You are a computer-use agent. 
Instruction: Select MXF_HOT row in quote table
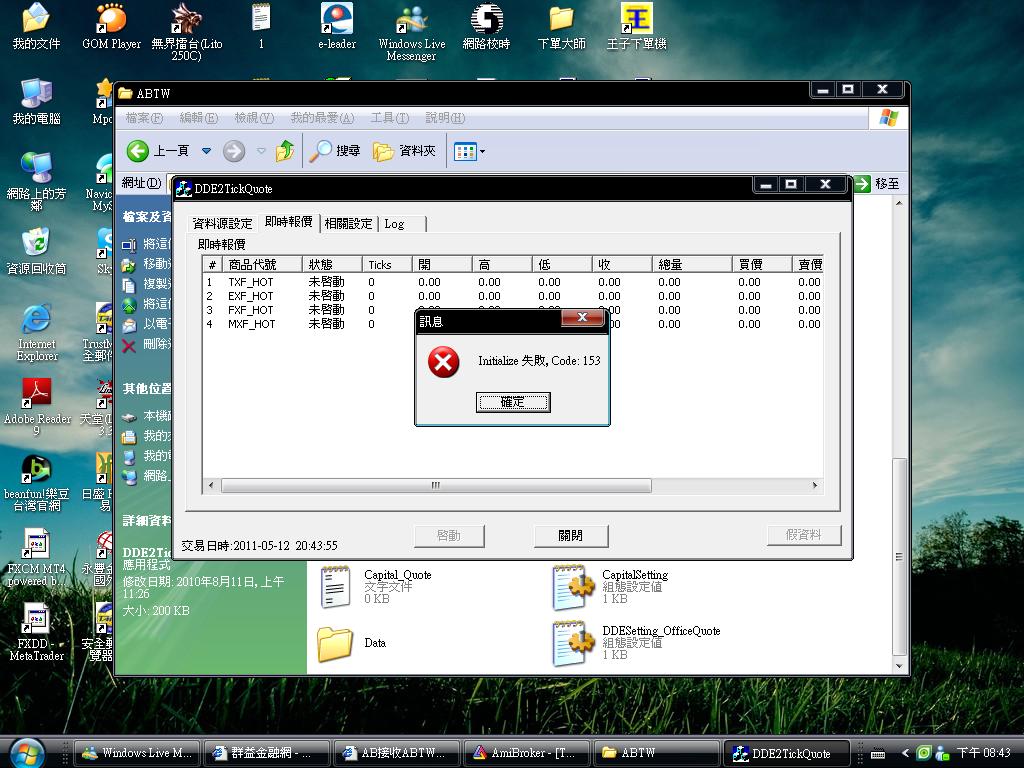pos(513,324)
